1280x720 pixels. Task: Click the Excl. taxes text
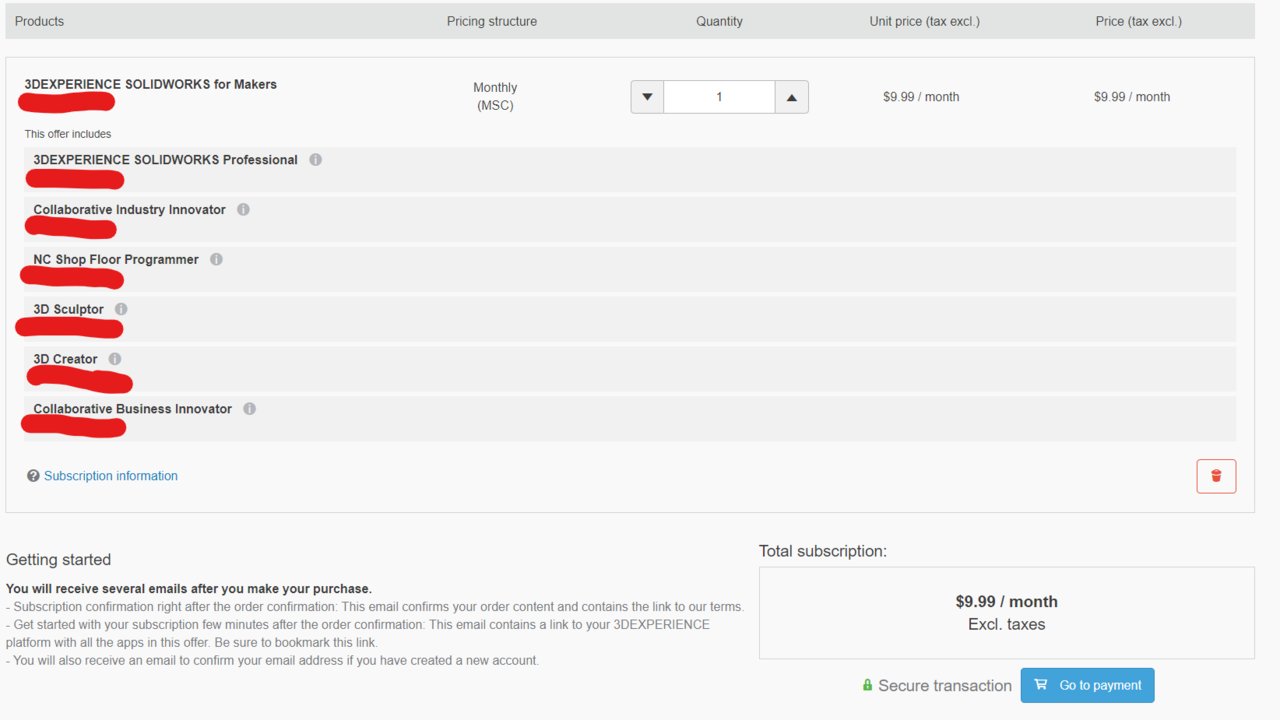pyautogui.click(x=1006, y=624)
